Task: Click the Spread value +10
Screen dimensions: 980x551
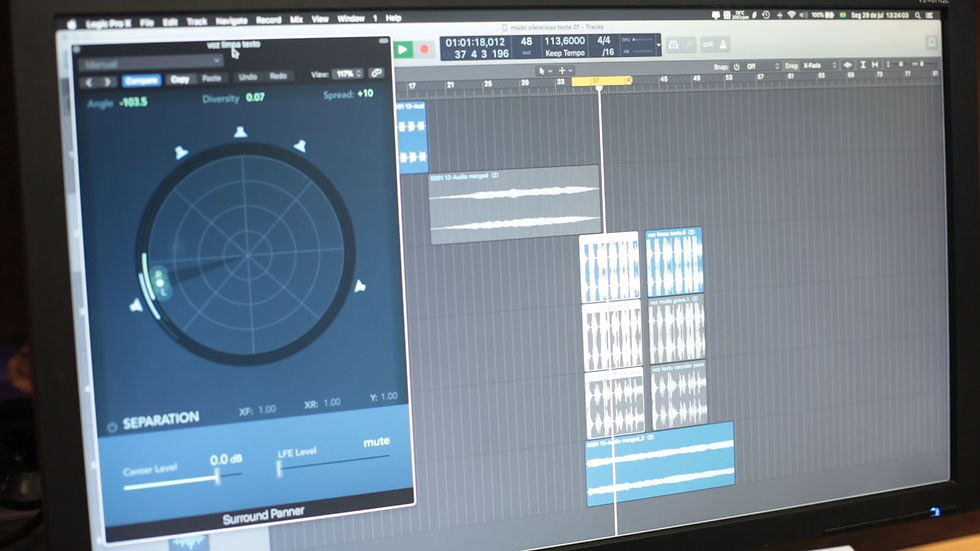Action: point(365,94)
